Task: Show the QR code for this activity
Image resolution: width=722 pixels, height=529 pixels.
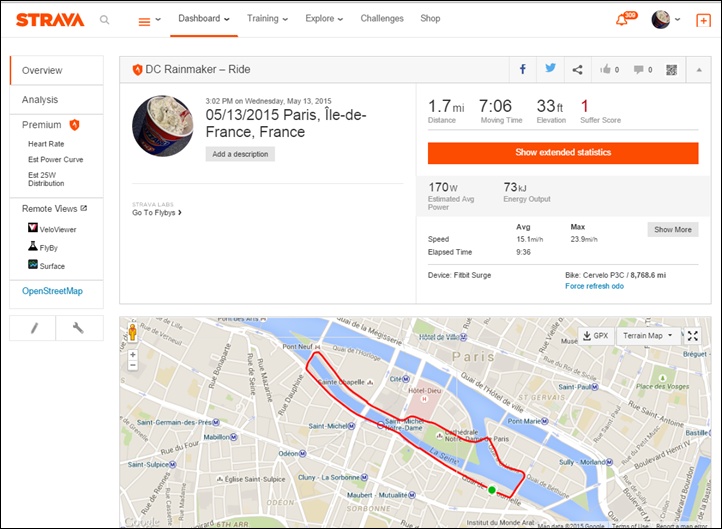Action: pos(671,70)
